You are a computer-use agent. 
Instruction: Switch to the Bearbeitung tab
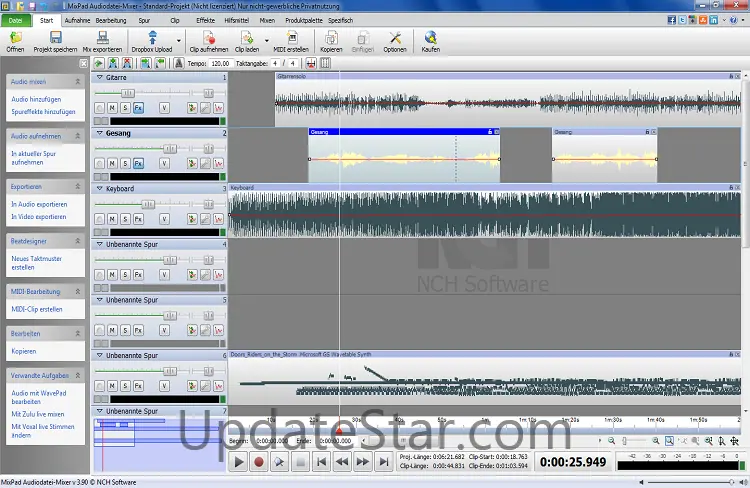point(111,21)
